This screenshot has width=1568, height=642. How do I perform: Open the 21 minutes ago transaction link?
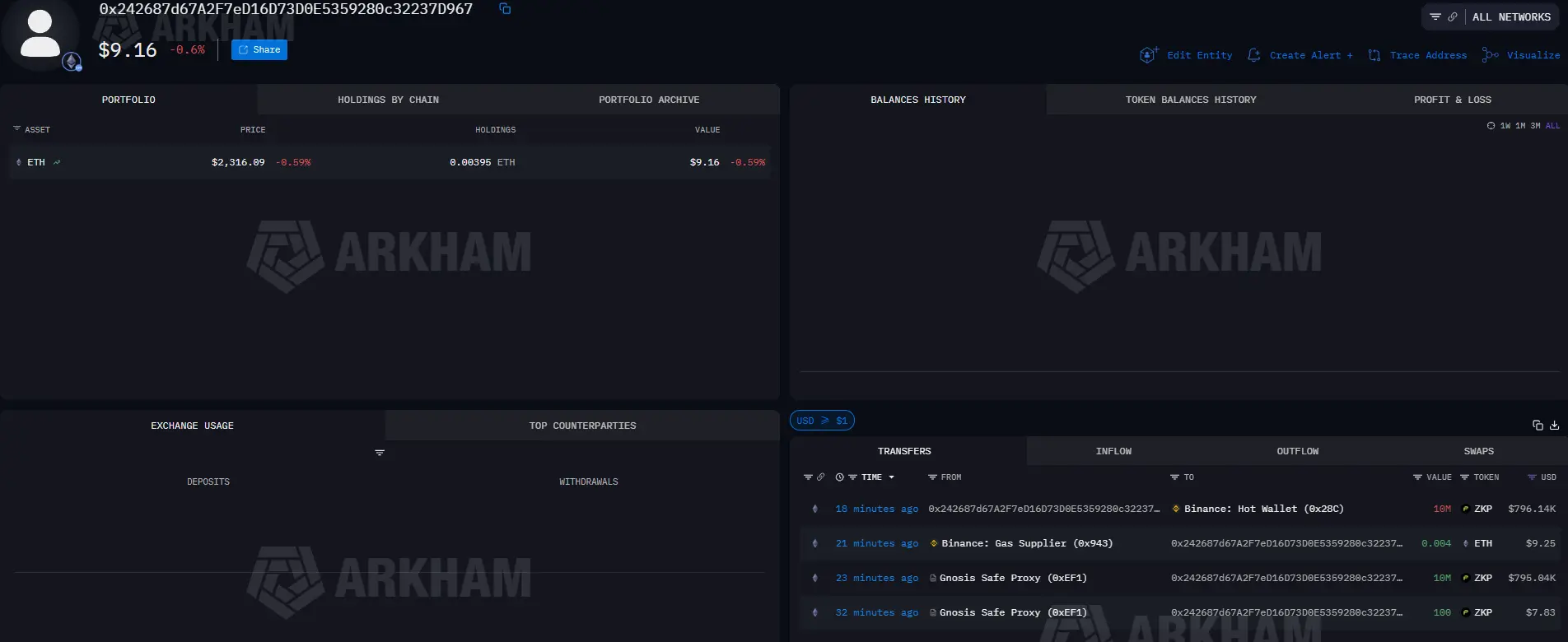point(877,544)
